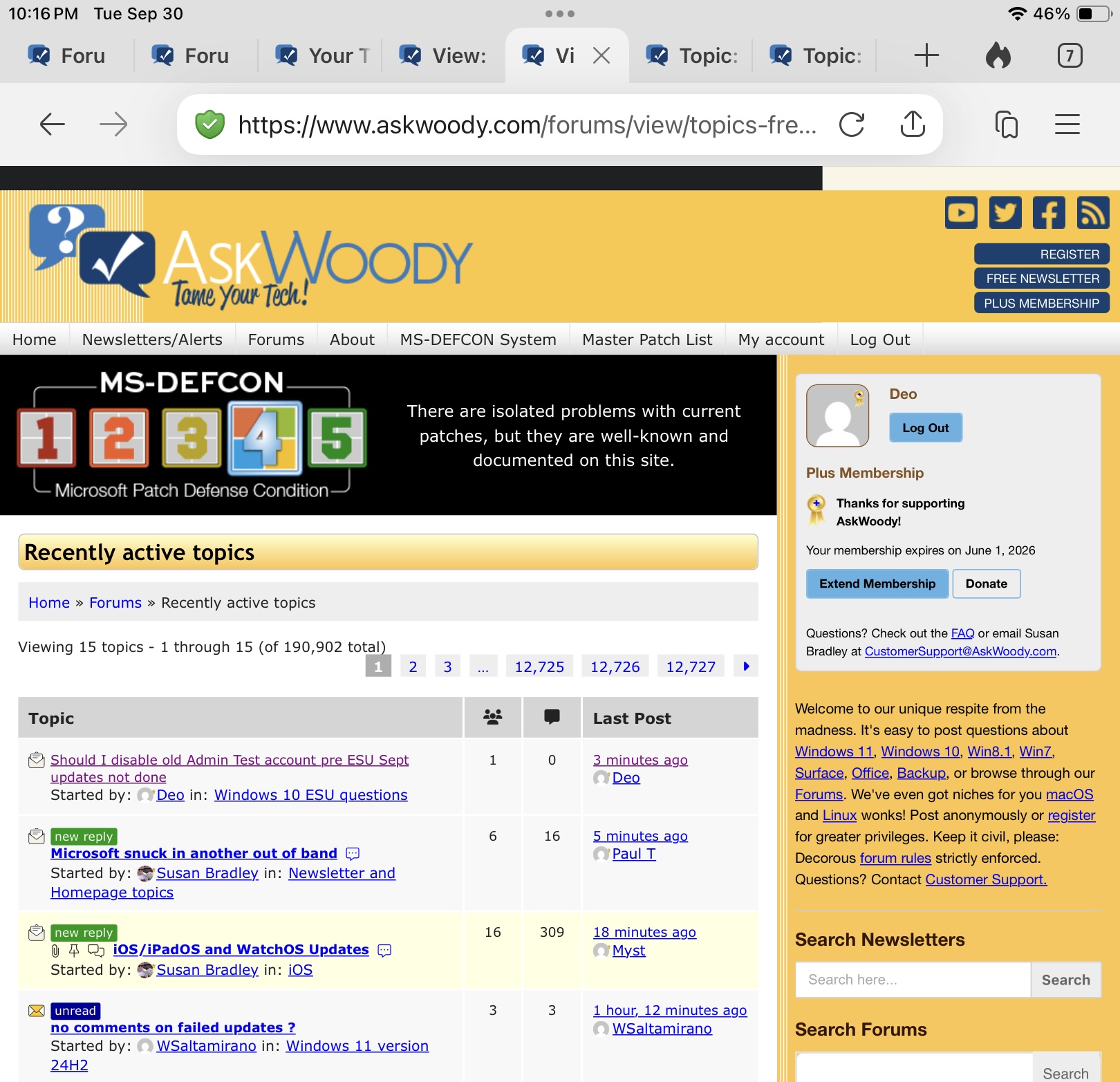
Task: Open the browser hamburger menu
Action: 1066,125
